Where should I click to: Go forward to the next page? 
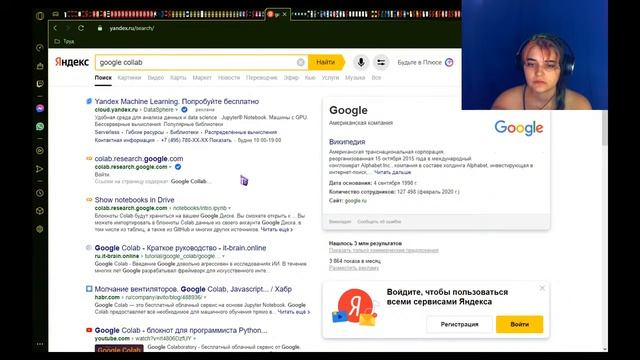[x=68, y=28]
